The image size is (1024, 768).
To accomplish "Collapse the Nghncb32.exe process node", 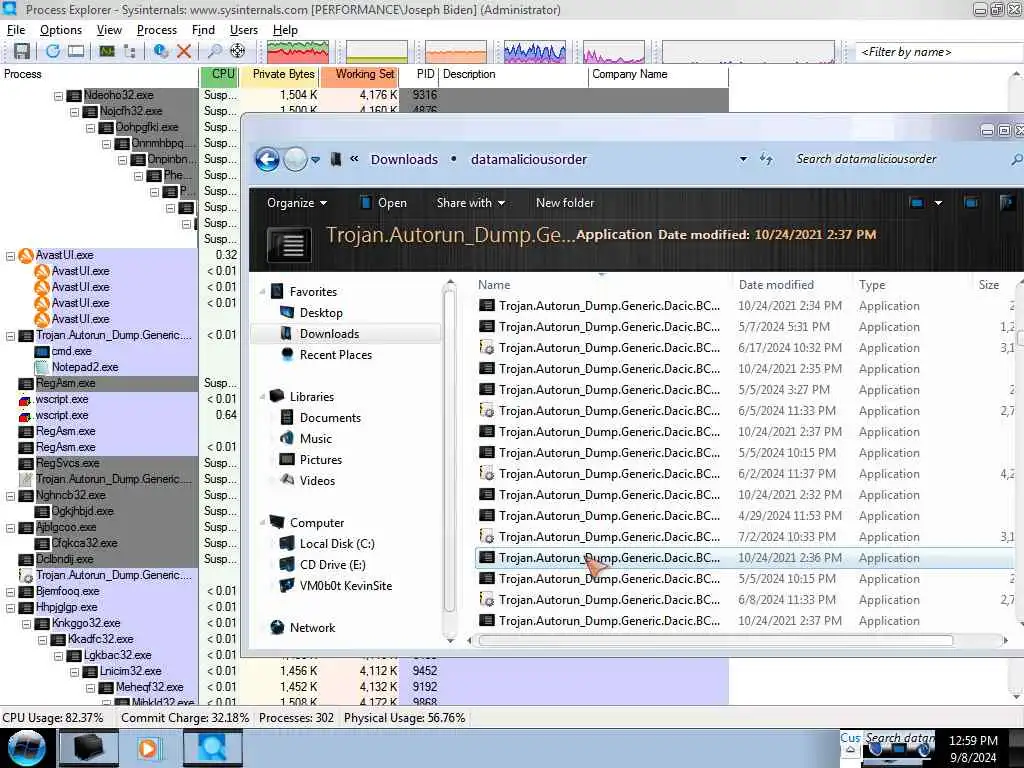I will point(10,496).
